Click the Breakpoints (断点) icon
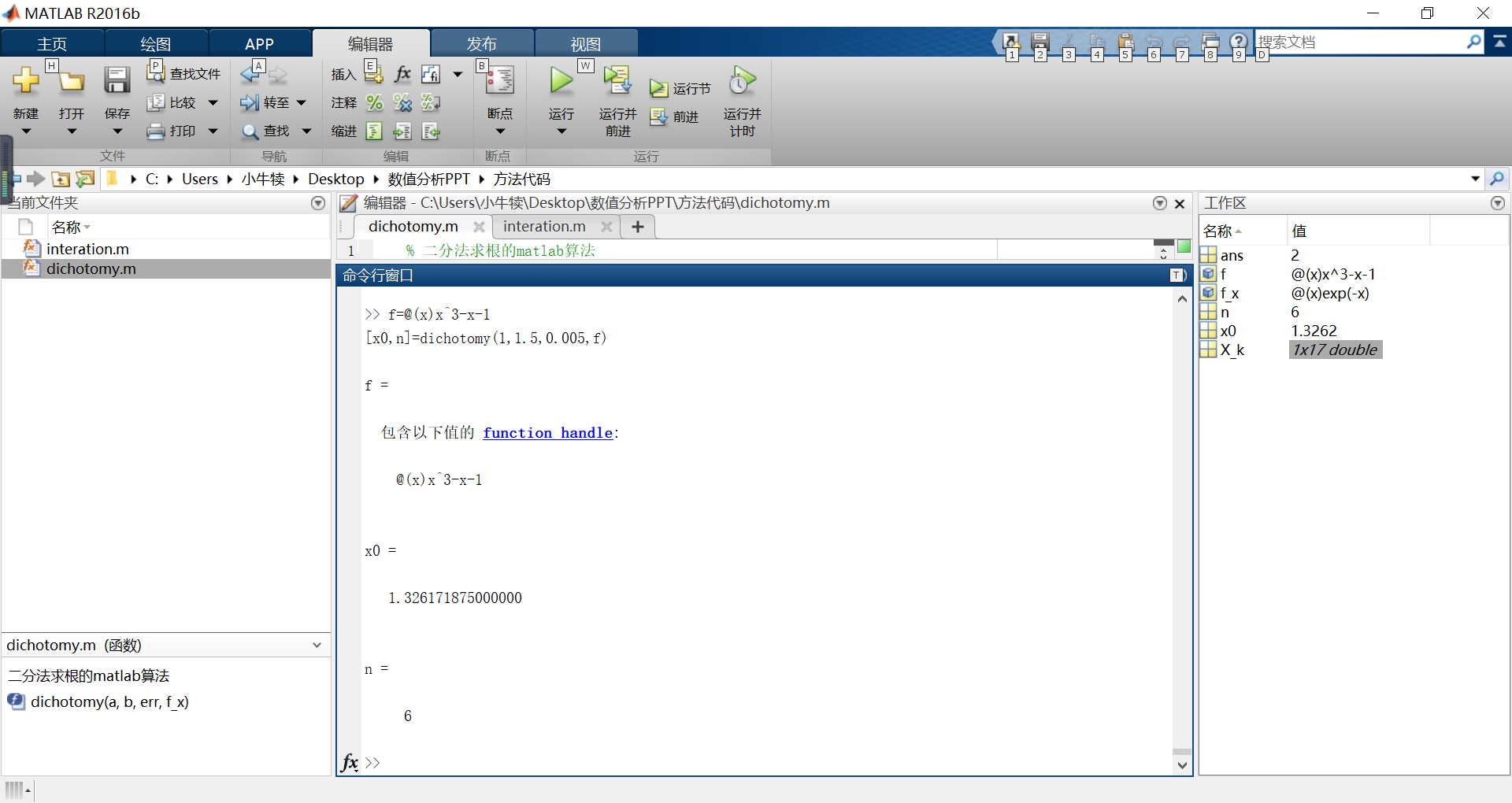The image size is (1512, 803). pyautogui.click(x=500, y=80)
